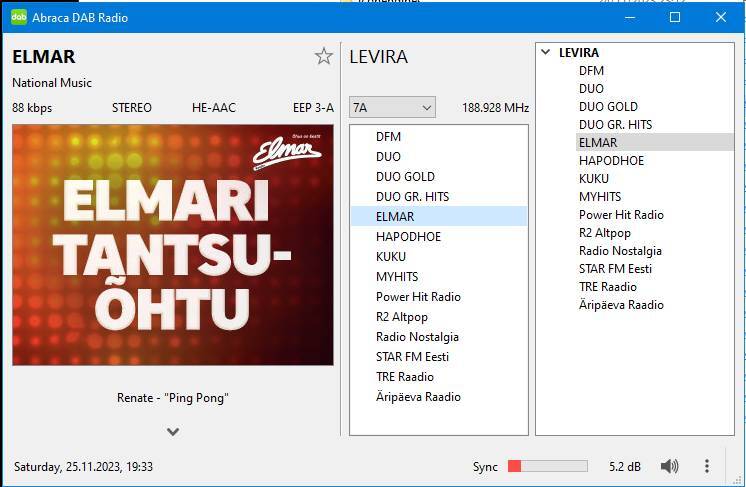Click the National Music programme type label

click(52, 83)
